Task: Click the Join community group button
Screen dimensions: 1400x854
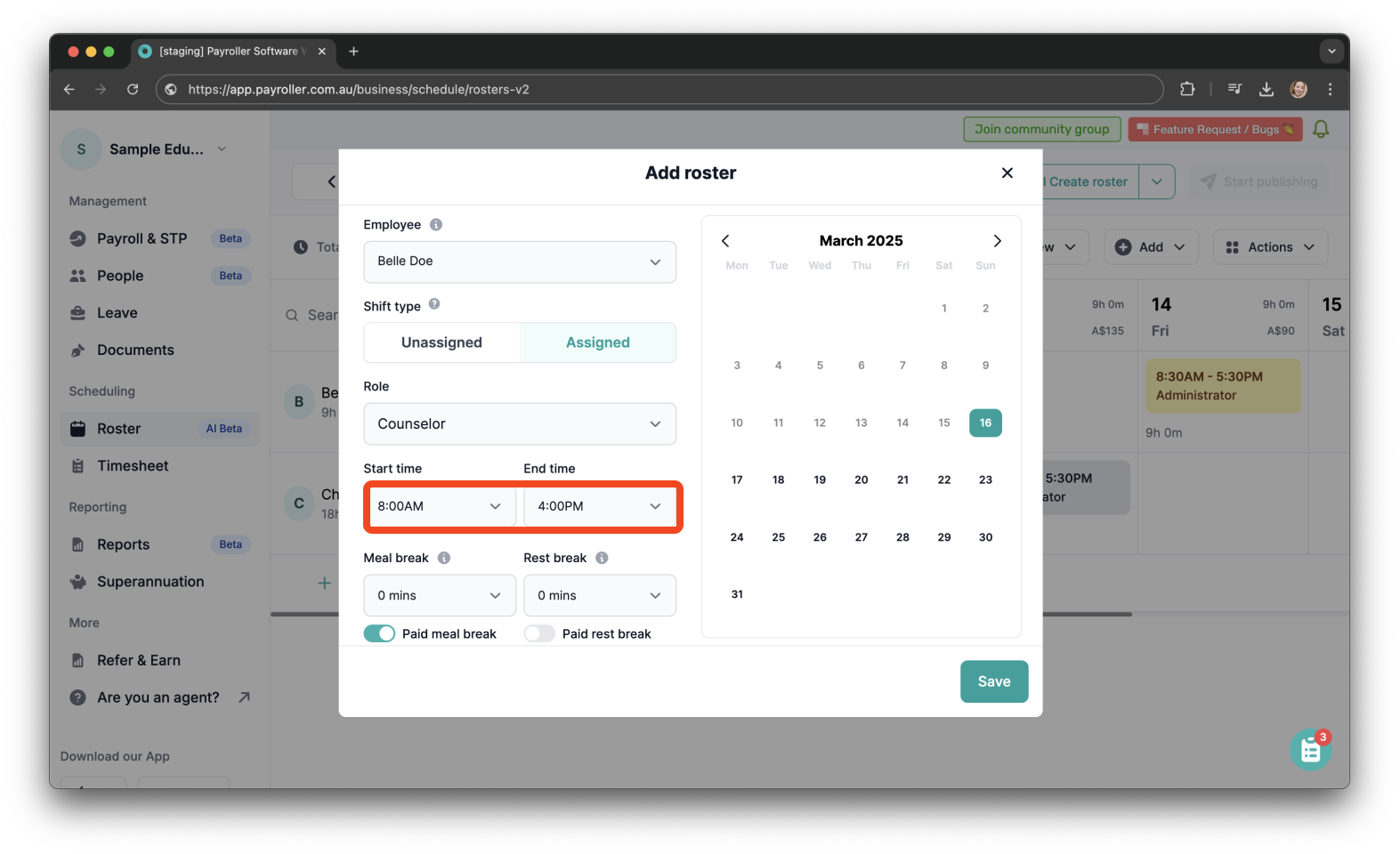Action: (x=1042, y=129)
